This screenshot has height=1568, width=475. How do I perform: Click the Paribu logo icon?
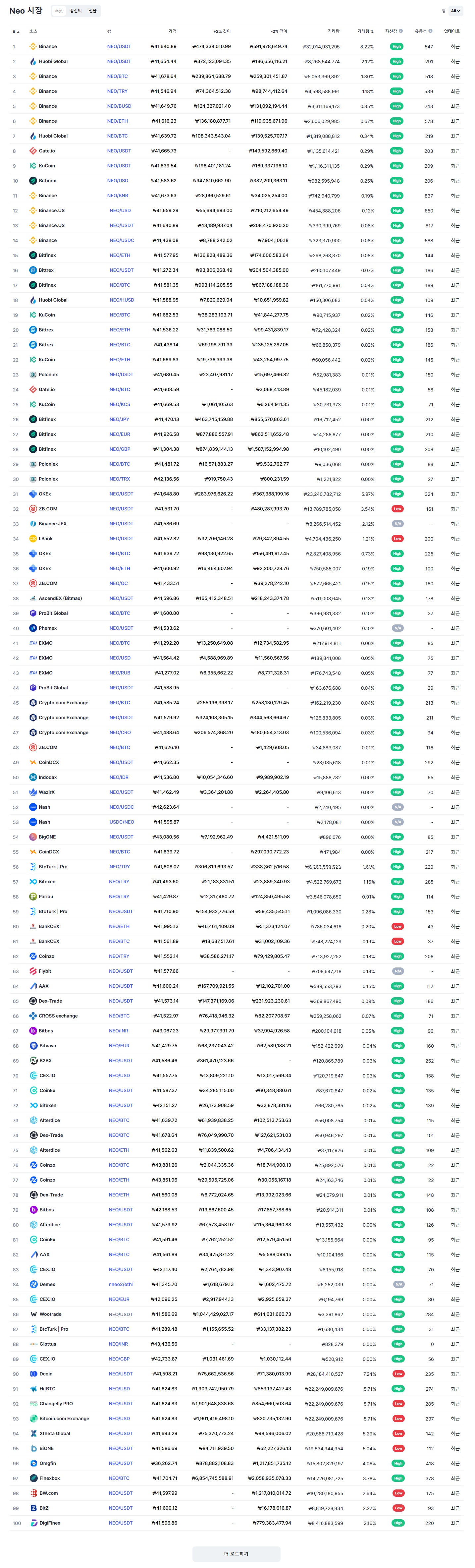point(33,897)
